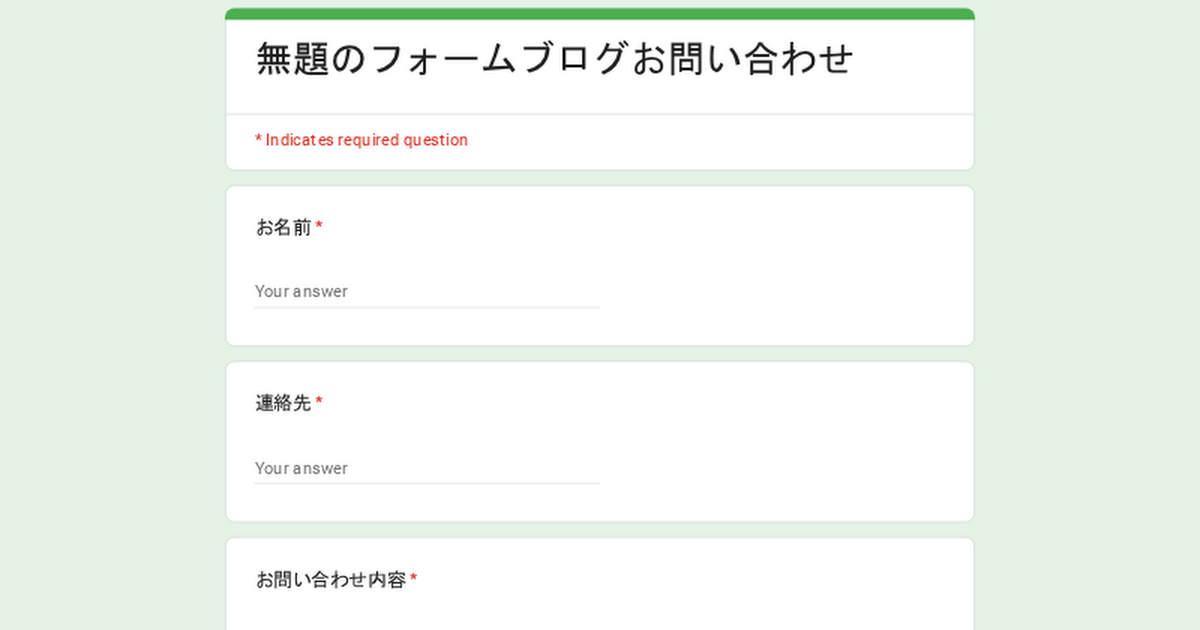
Task: Click the お名前 answer input field
Action: point(427,292)
